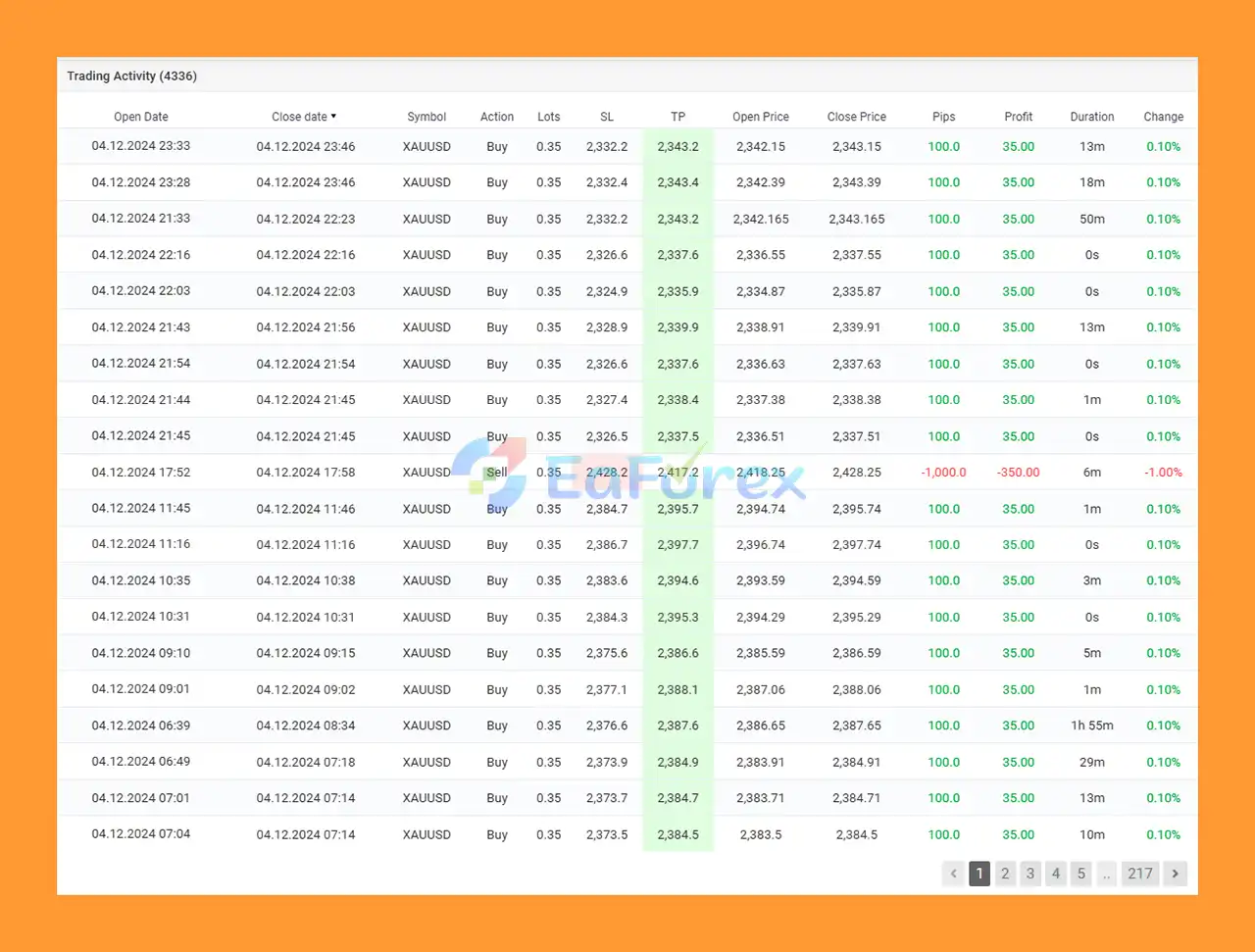Click the -1.00% change cell
1255x952 pixels.
coord(1164,473)
